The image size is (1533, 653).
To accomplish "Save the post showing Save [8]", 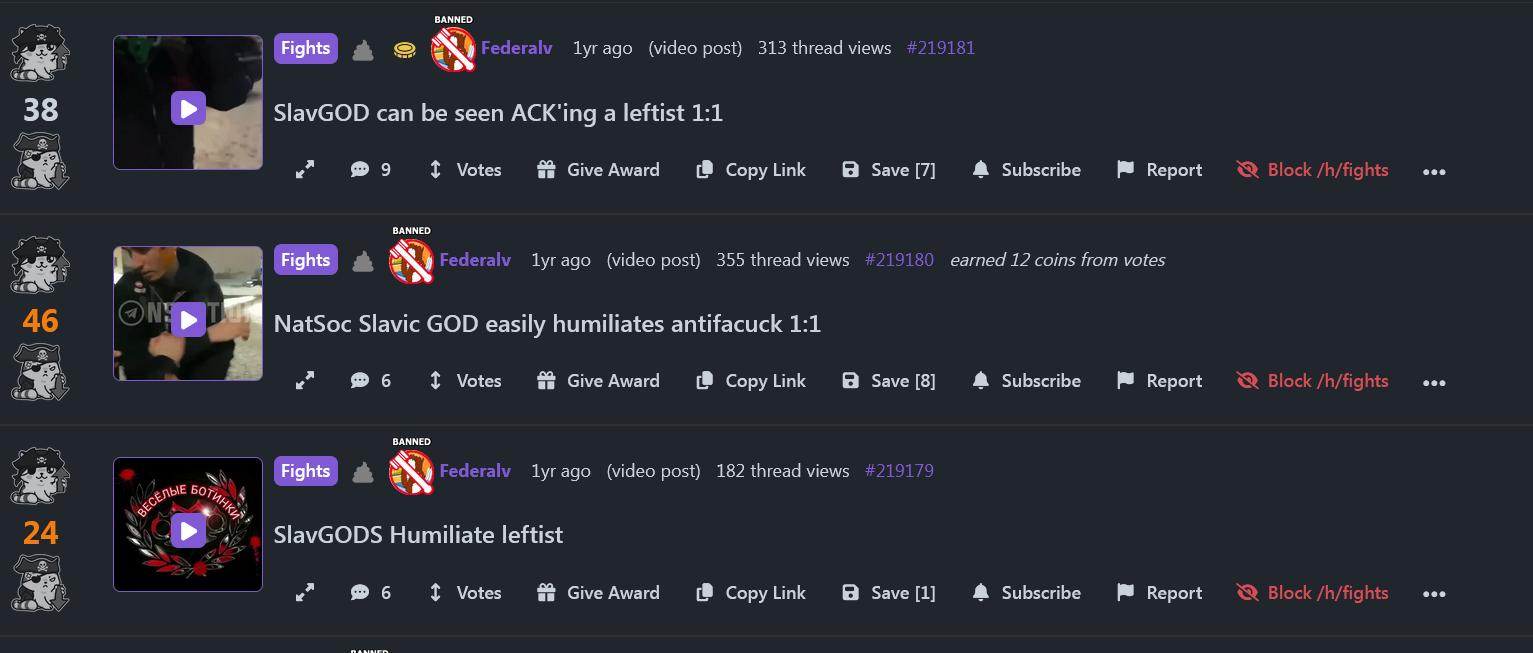I will click(889, 381).
